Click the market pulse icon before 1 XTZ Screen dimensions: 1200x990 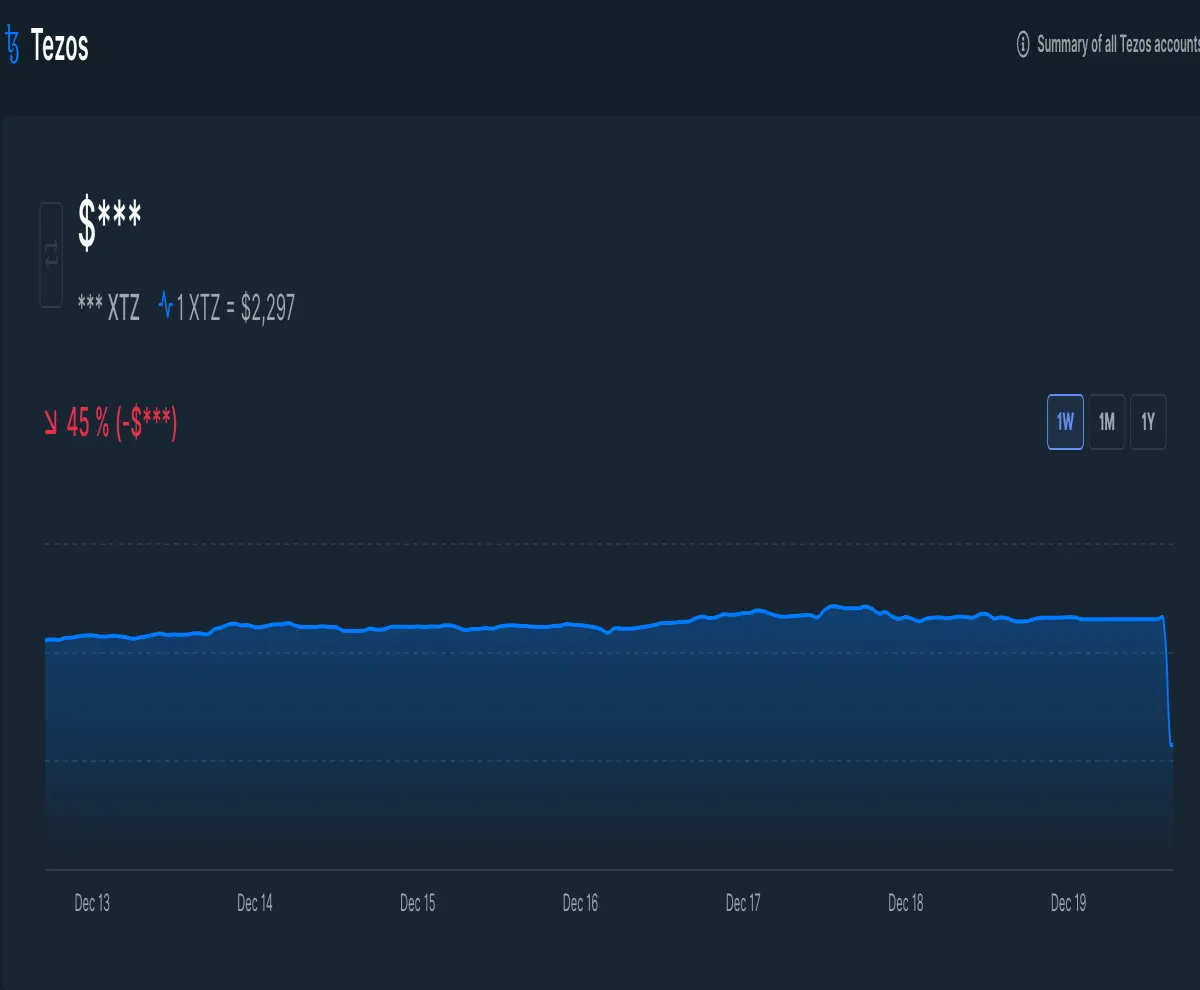tap(165, 307)
